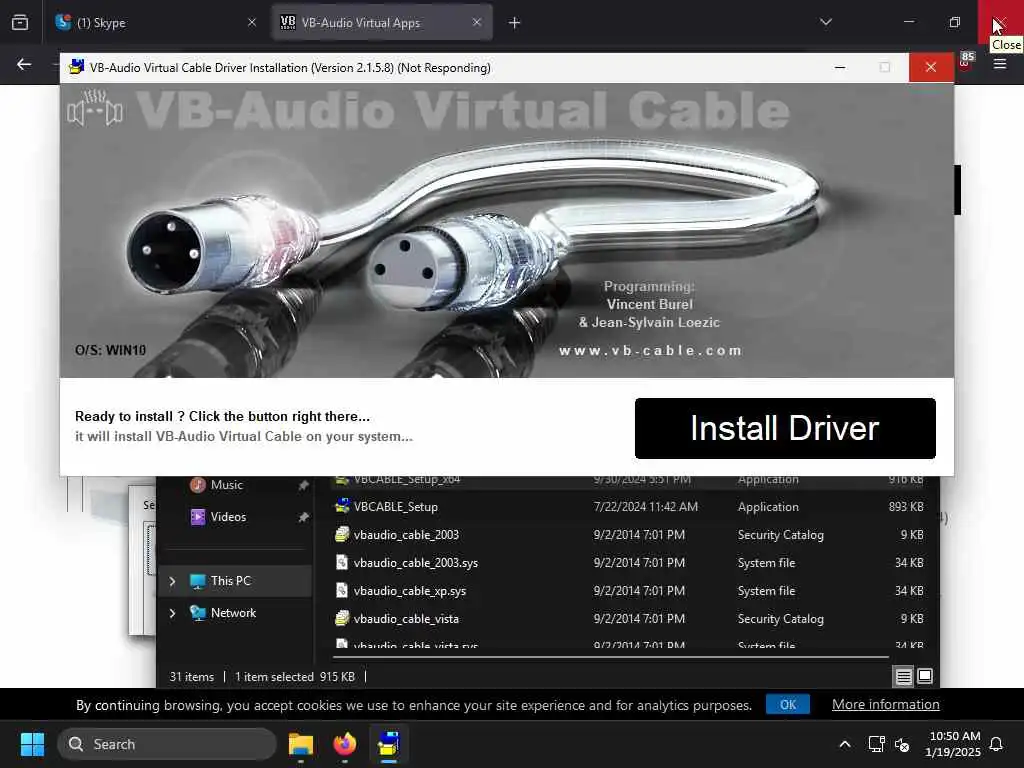This screenshot has width=1024, height=768.
Task: Select the VB-Audio Virtual Apps tab
Action: pos(382,23)
